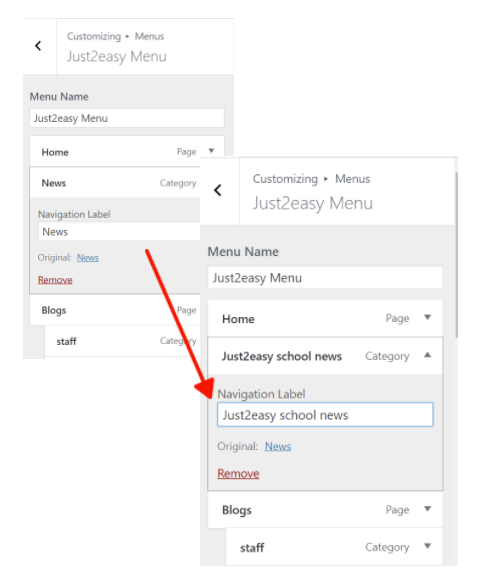Screen dimensions: 482x581
Task: Edit the Navigation Label field reading Just2easy school news
Action: 325,415
